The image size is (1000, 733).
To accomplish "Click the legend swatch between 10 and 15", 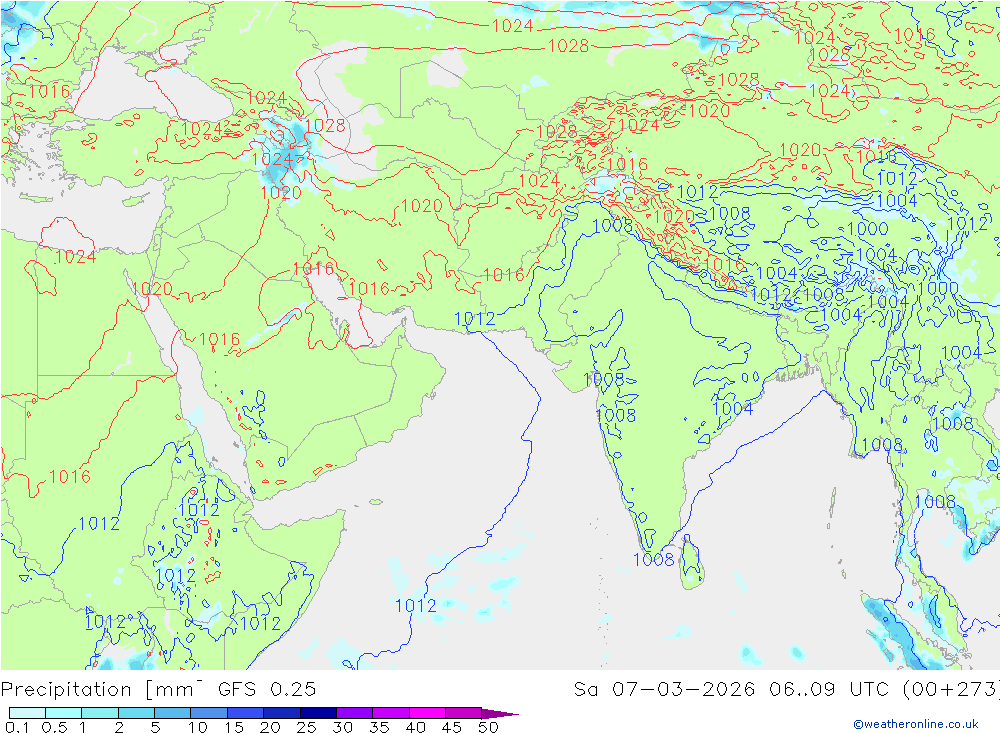I will point(209,713).
